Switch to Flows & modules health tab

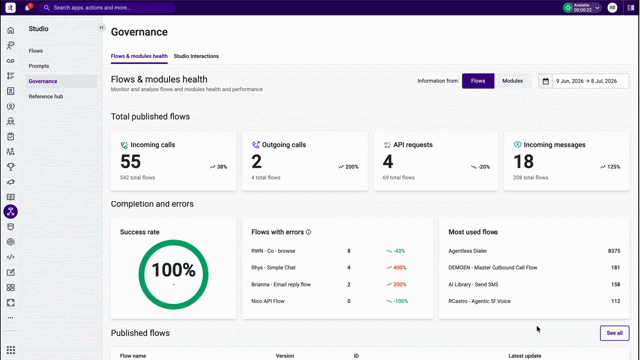point(139,56)
